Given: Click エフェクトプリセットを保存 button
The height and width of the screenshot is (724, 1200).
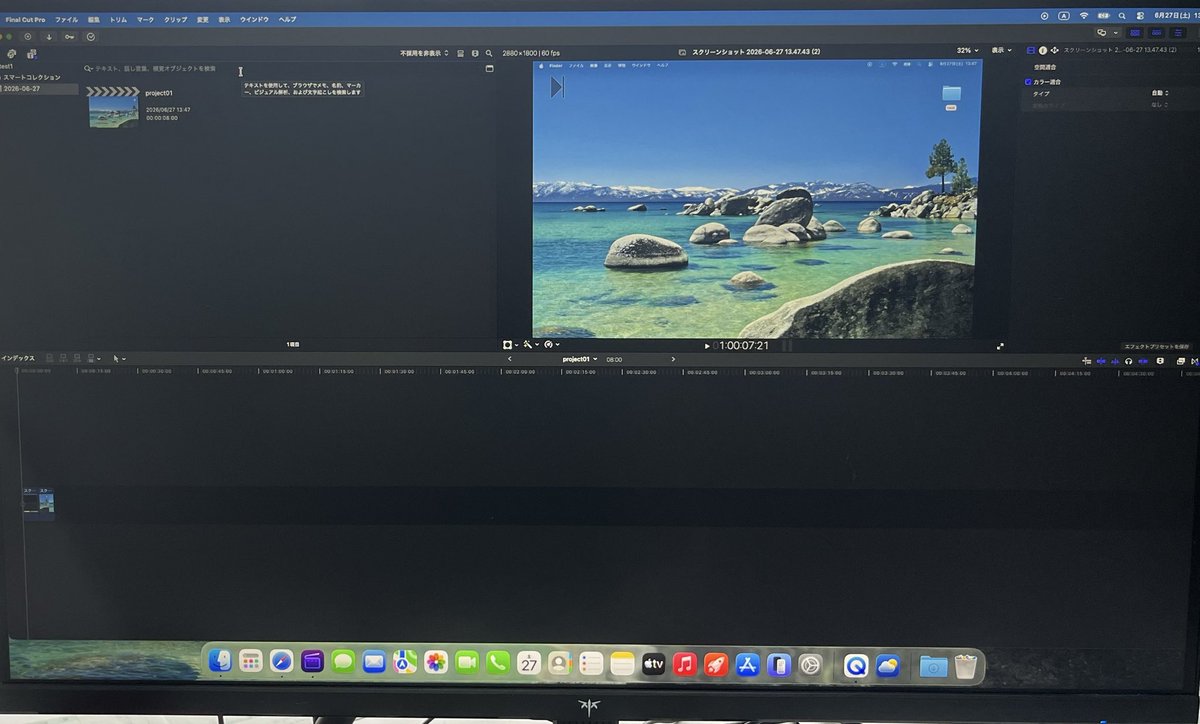Looking at the screenshot, I should coord(1156,346).
